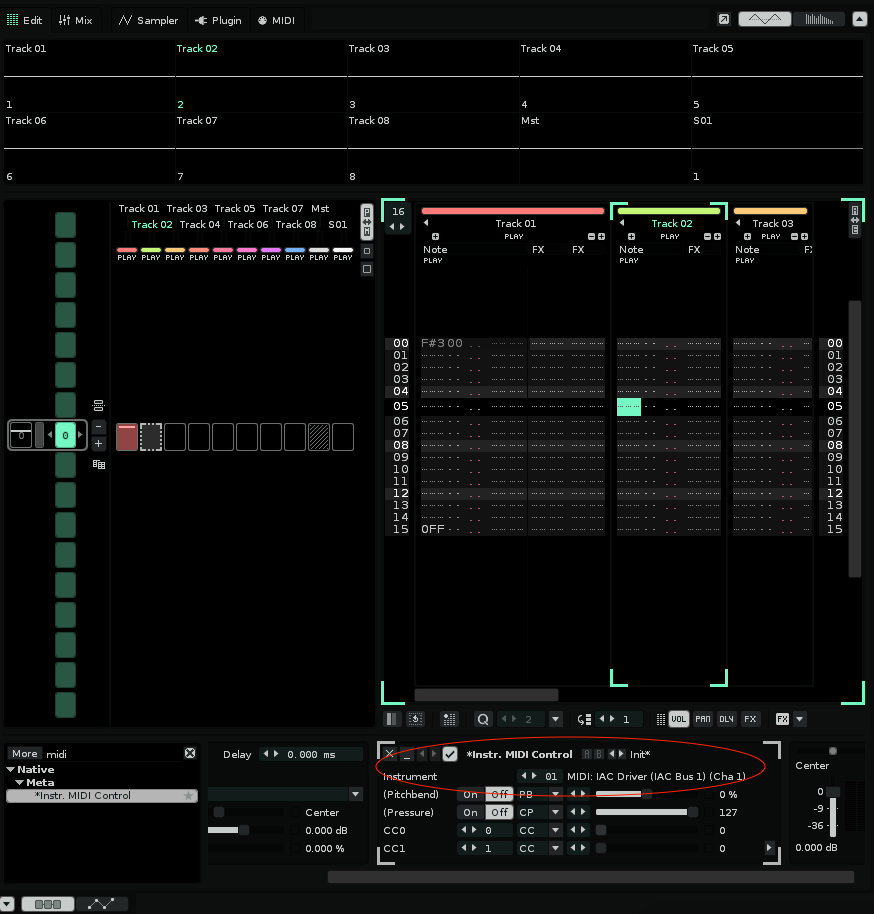Collapse Track 03 with its header arrow
The height and width of the screenshot is (914, 874).
738,223
